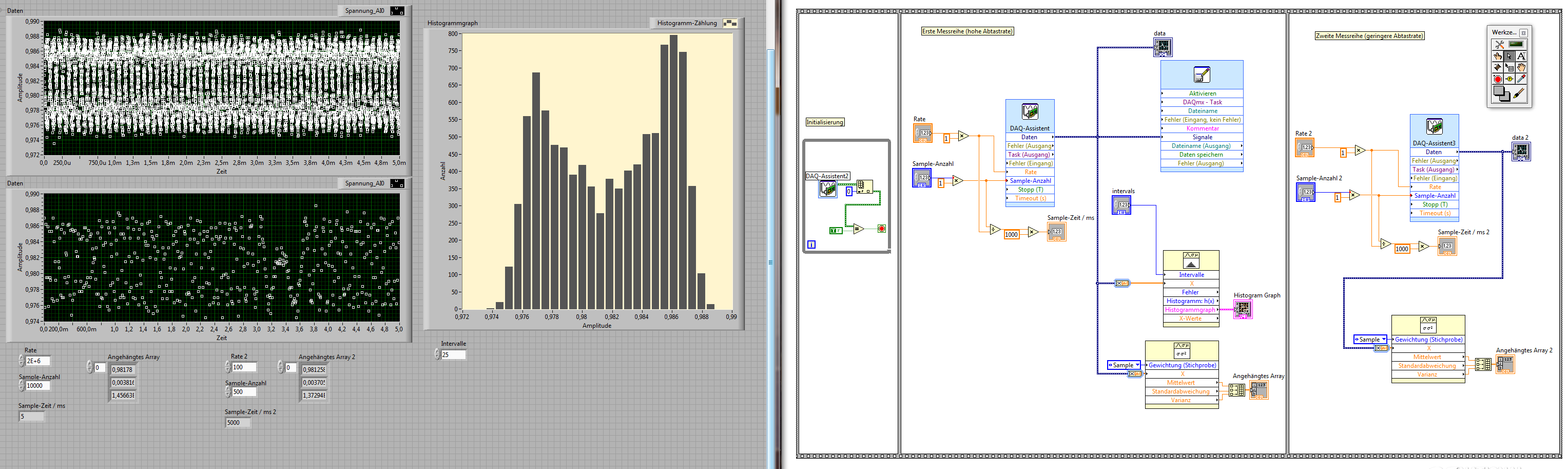Screen dimensions: 1568x469
Task: Open the Spannung_AI0 plot legend of lower graph
Action: point(397,183)
